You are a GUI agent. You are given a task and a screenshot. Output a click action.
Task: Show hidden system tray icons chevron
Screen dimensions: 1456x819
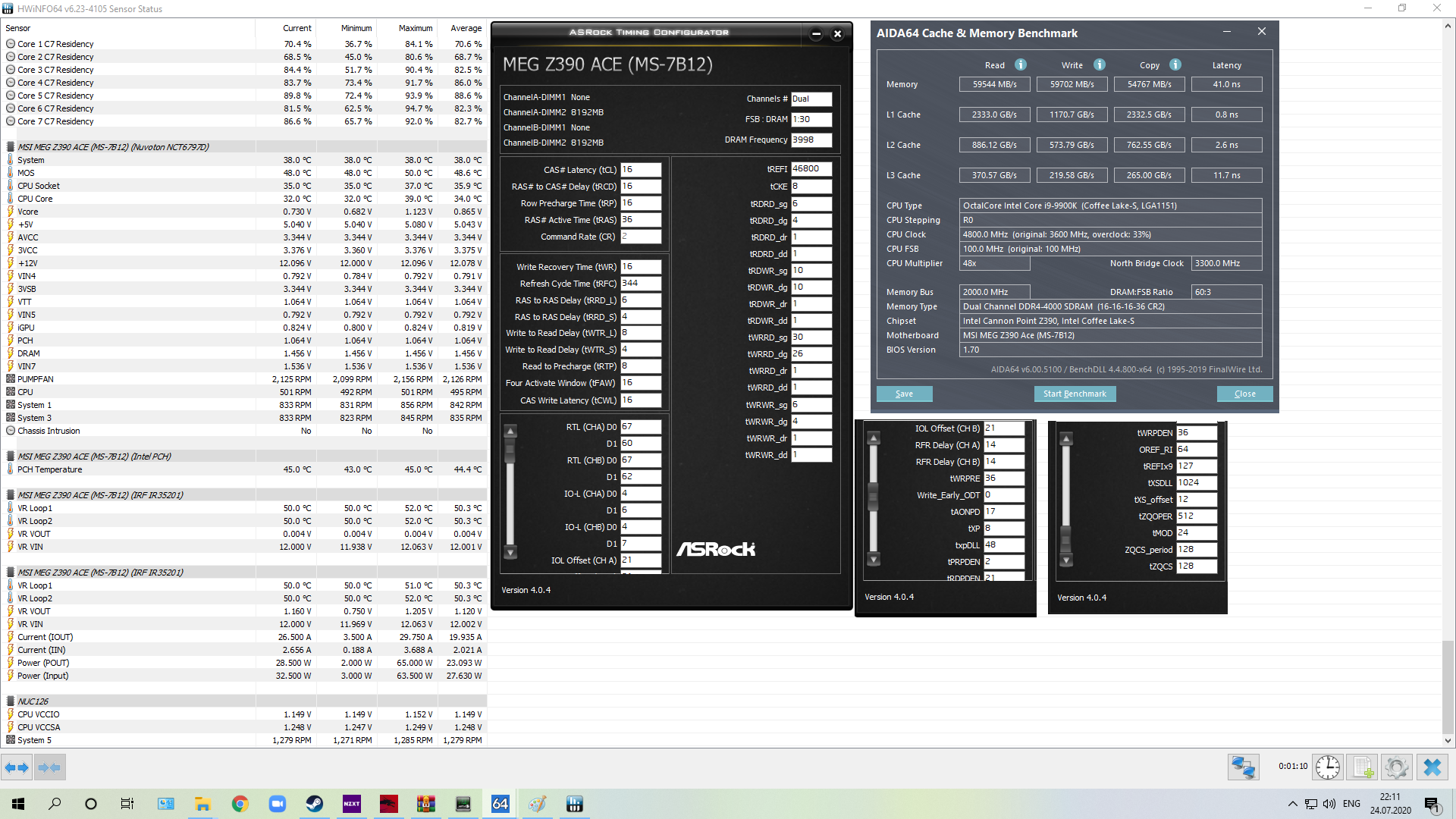tap(1292, 804)
